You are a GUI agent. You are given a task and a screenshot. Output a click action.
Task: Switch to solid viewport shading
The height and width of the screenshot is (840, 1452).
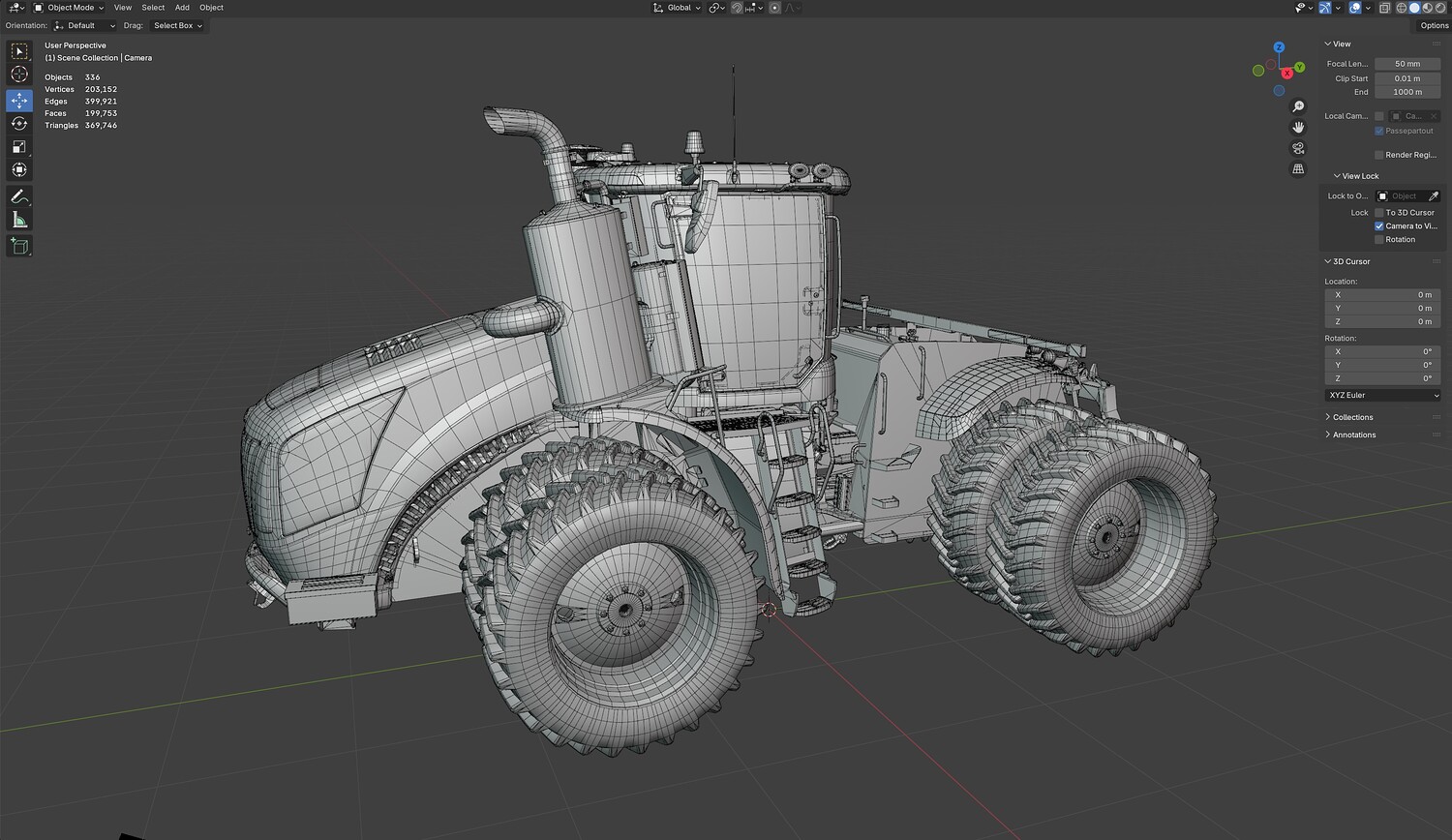click(x=1414, y=8)
